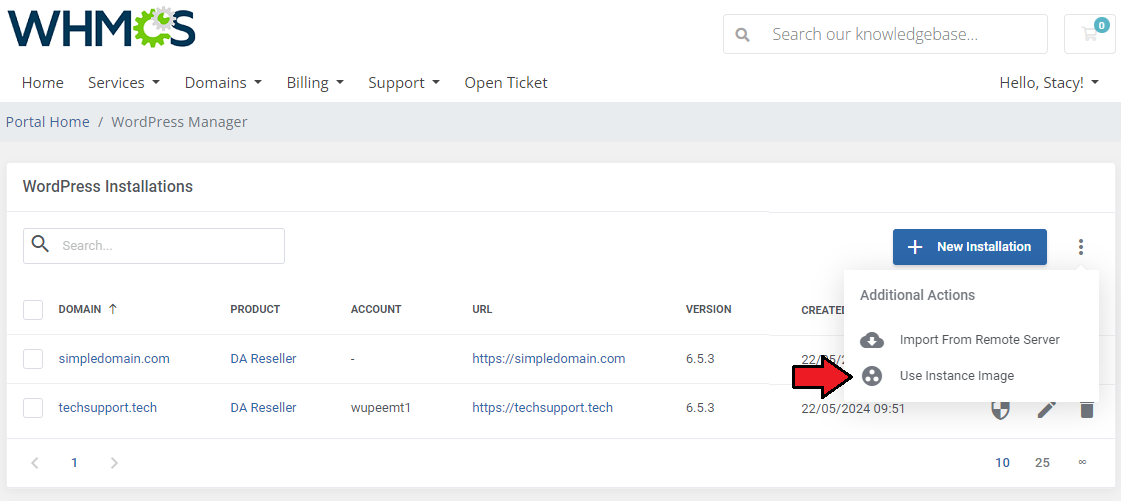Toggle the select-all checkbox in table header
This screenshot has height=501, width=1121.
(x=33, y=310)
